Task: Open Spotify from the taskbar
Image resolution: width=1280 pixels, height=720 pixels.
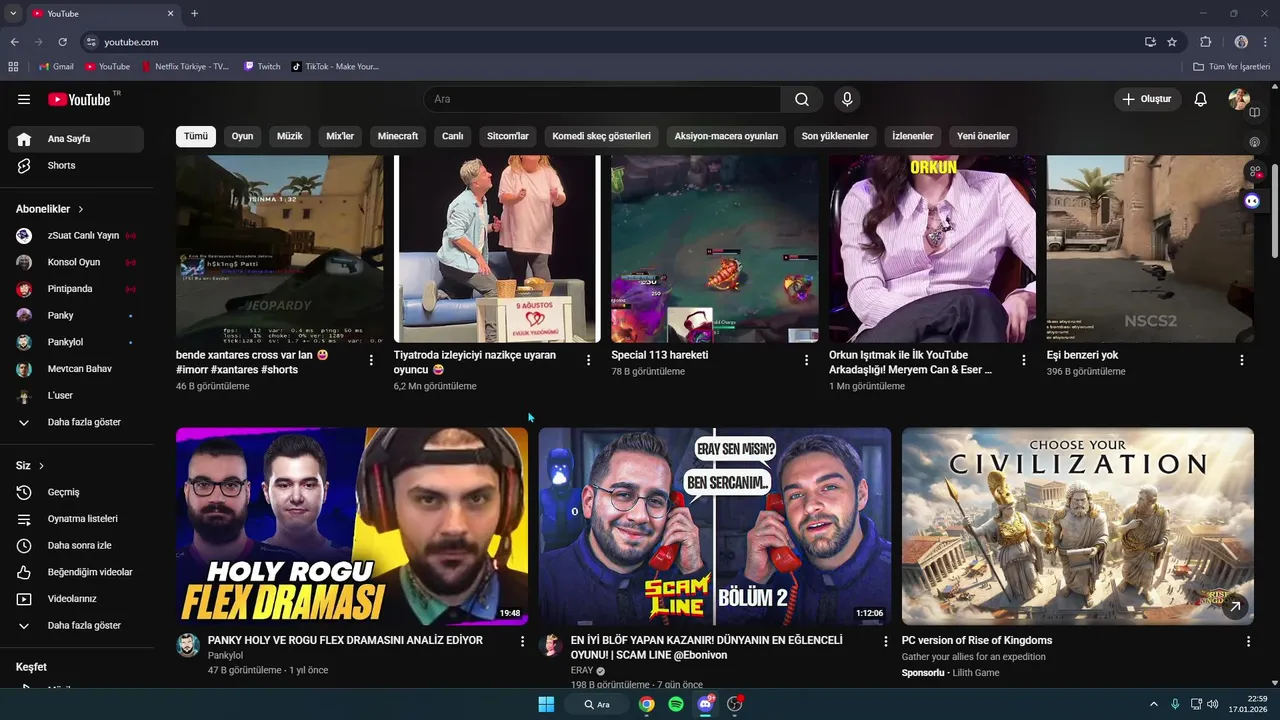Action: [676, 704]
